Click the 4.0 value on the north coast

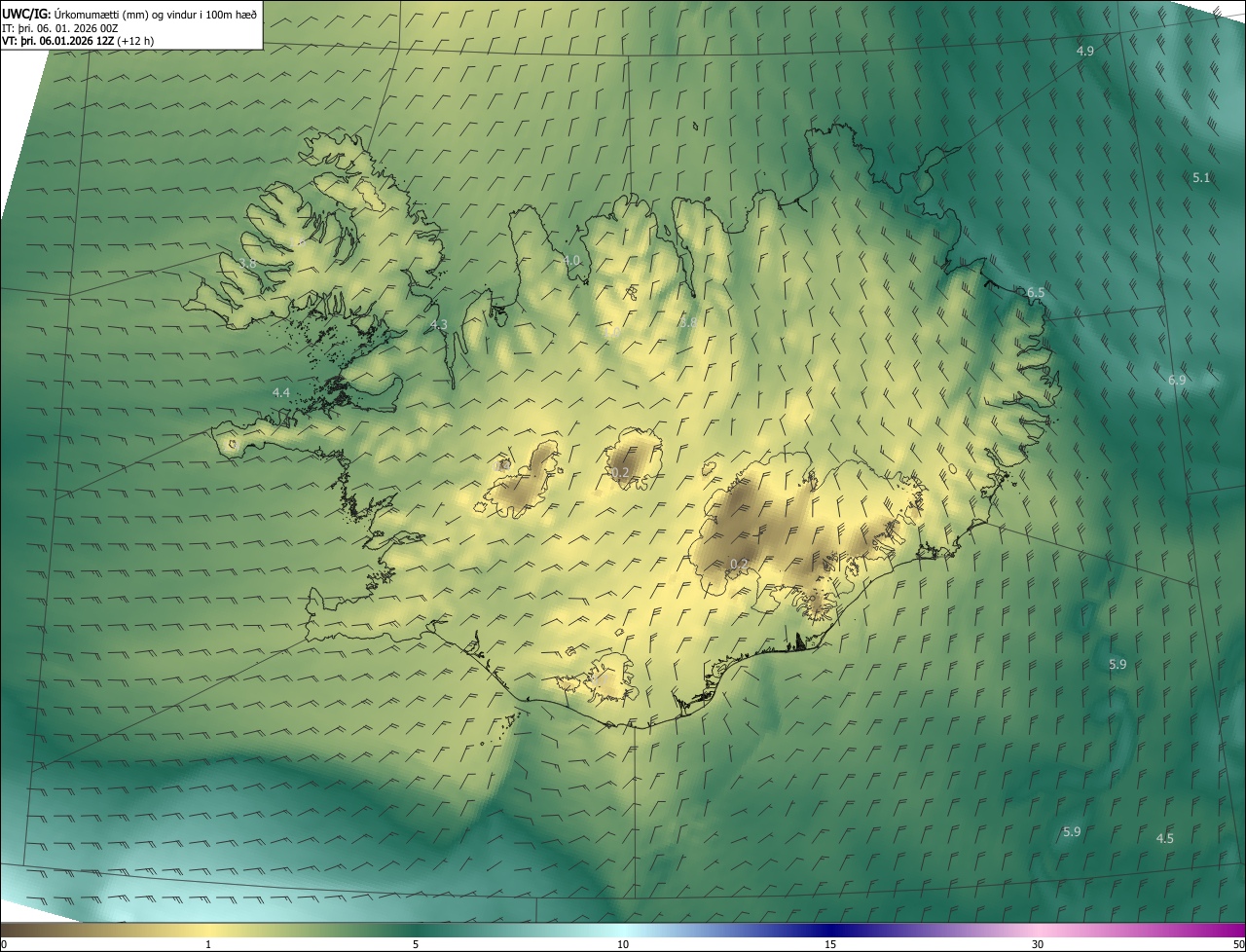click(x=571, y=260)
